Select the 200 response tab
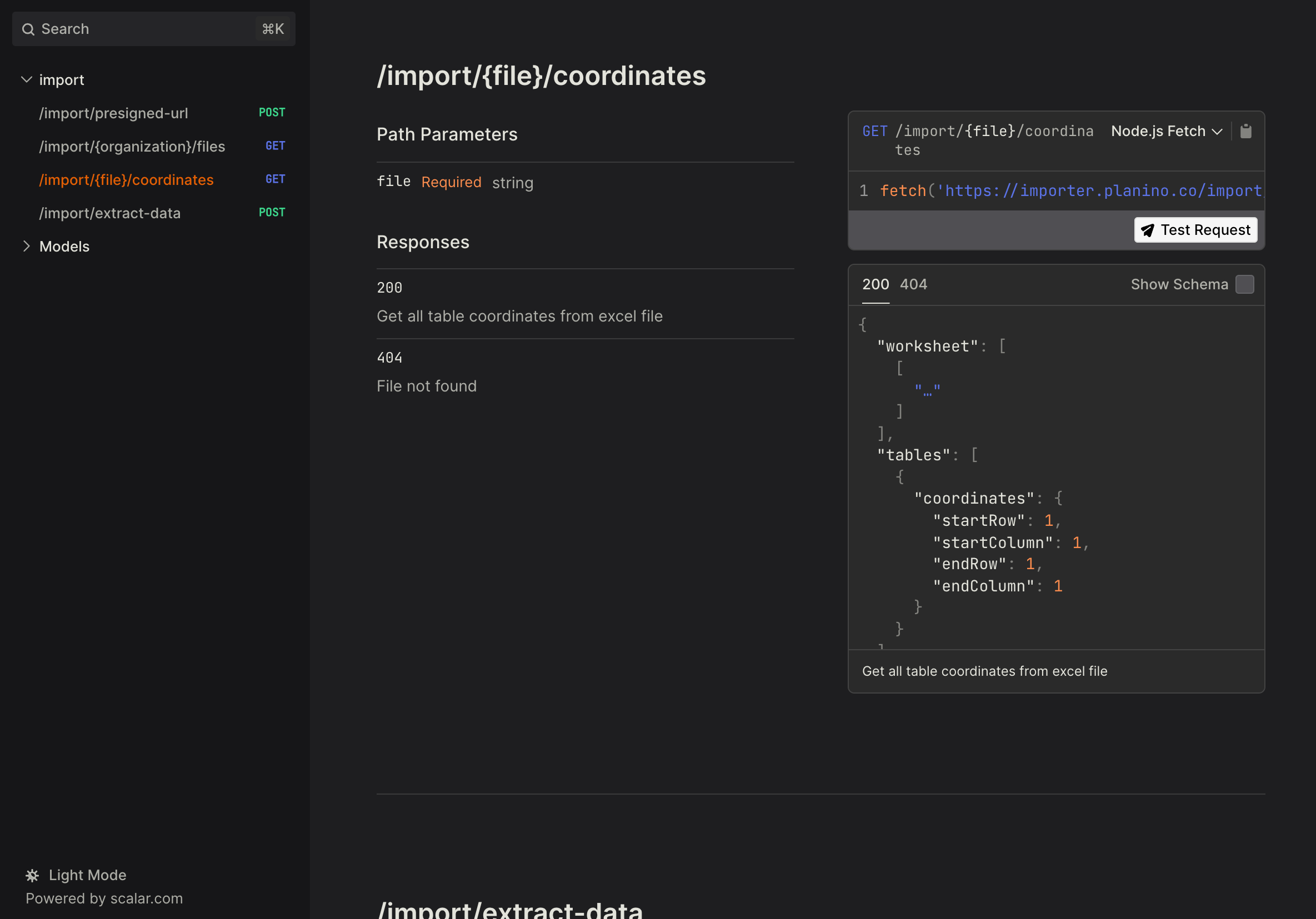This screenshot has width=1316, height=919. (875, 284)
